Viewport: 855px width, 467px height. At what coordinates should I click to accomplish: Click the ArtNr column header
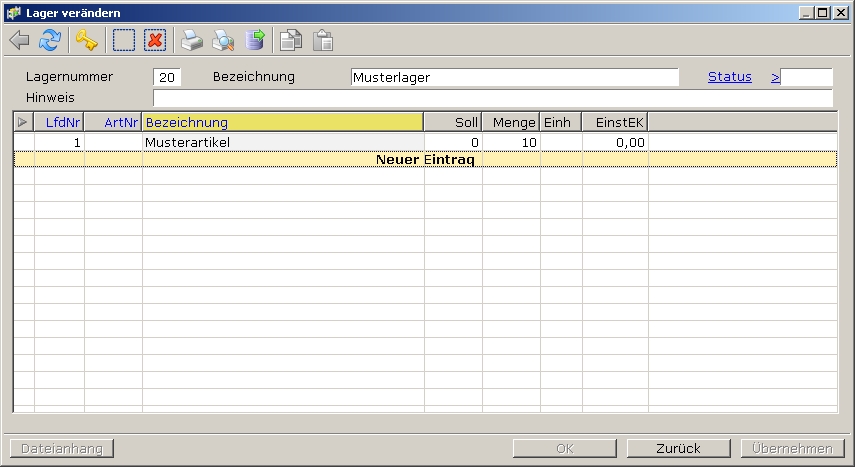pyautogui.click(x=113, y=122)
